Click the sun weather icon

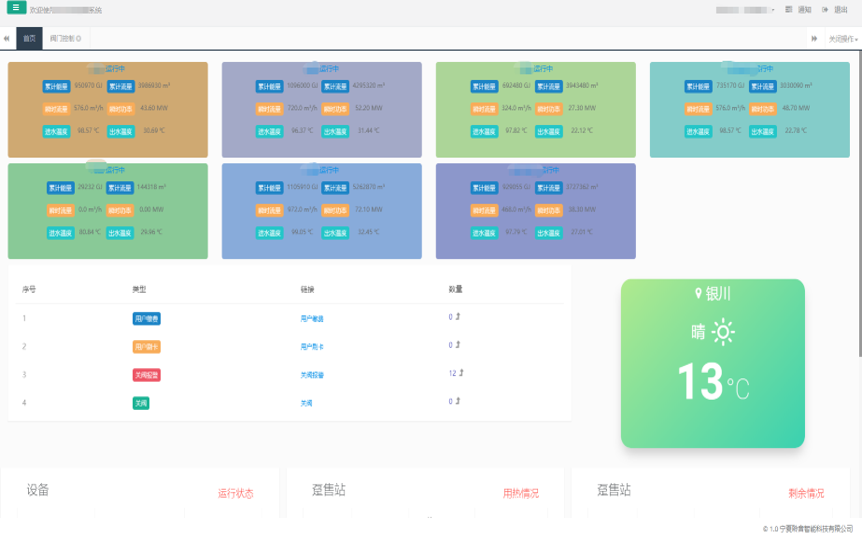(723, 332)
